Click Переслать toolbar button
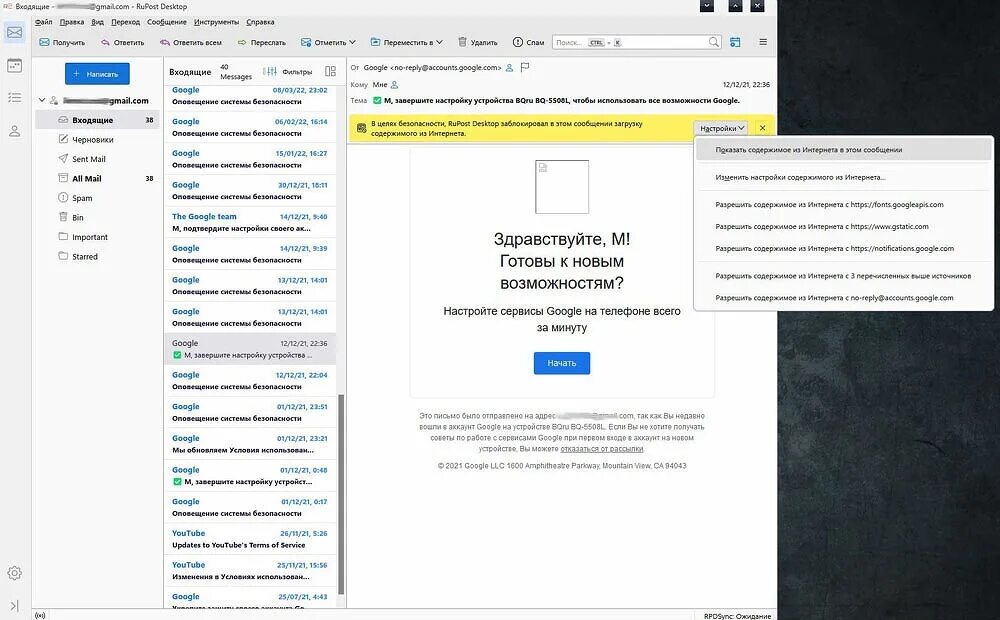 coord(261,42)
